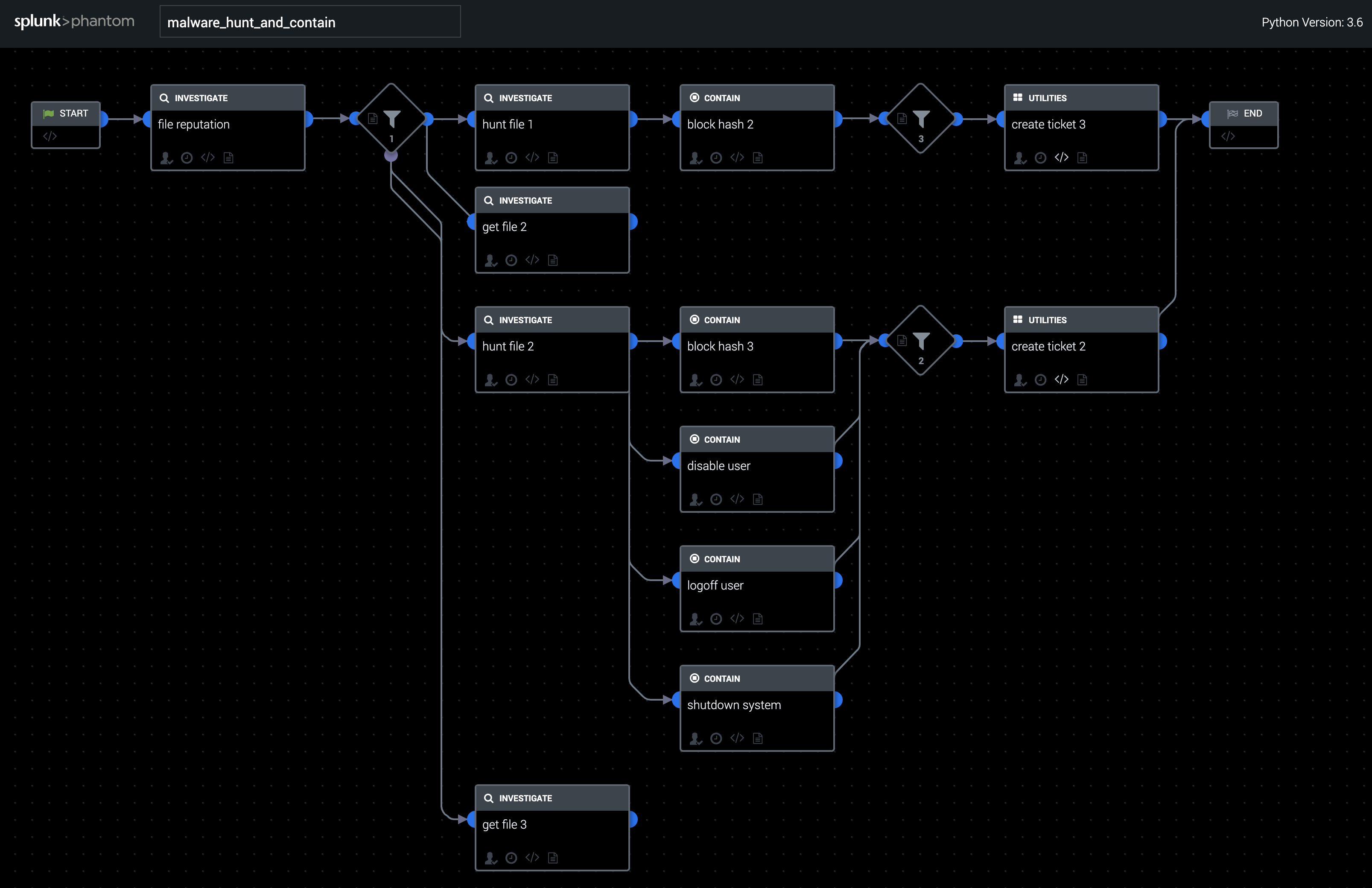This screenshot has width=1372, height=888.
Task: Click the code icon on START block
Action: (50, 137)
